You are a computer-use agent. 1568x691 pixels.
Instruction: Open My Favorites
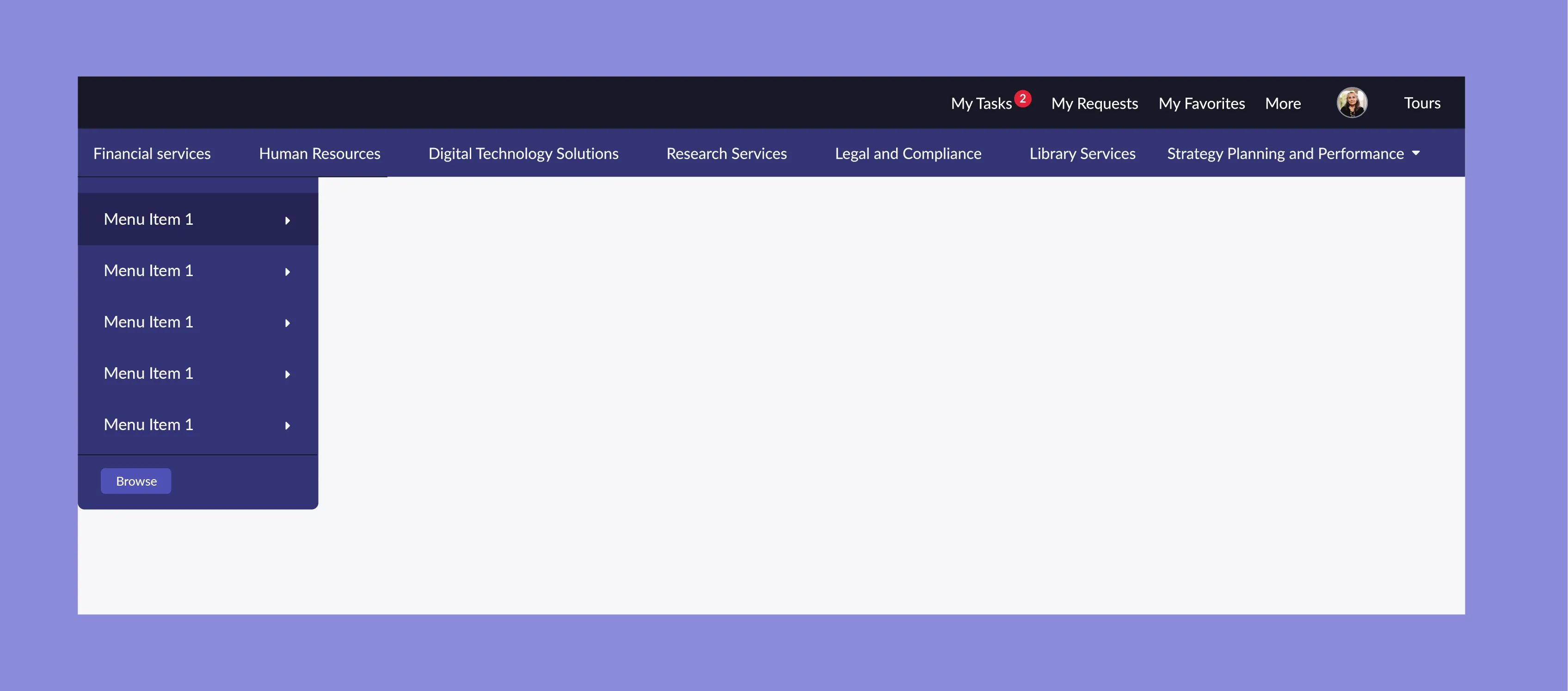(1202, 104)
